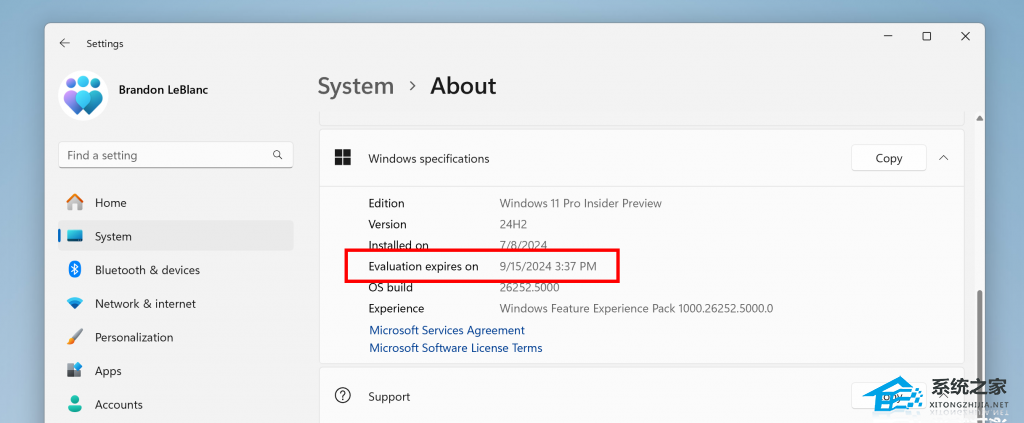Click the Home house icon
Image resolution: width=1024 pixels, height=423 pixels.
coord(75,202)
